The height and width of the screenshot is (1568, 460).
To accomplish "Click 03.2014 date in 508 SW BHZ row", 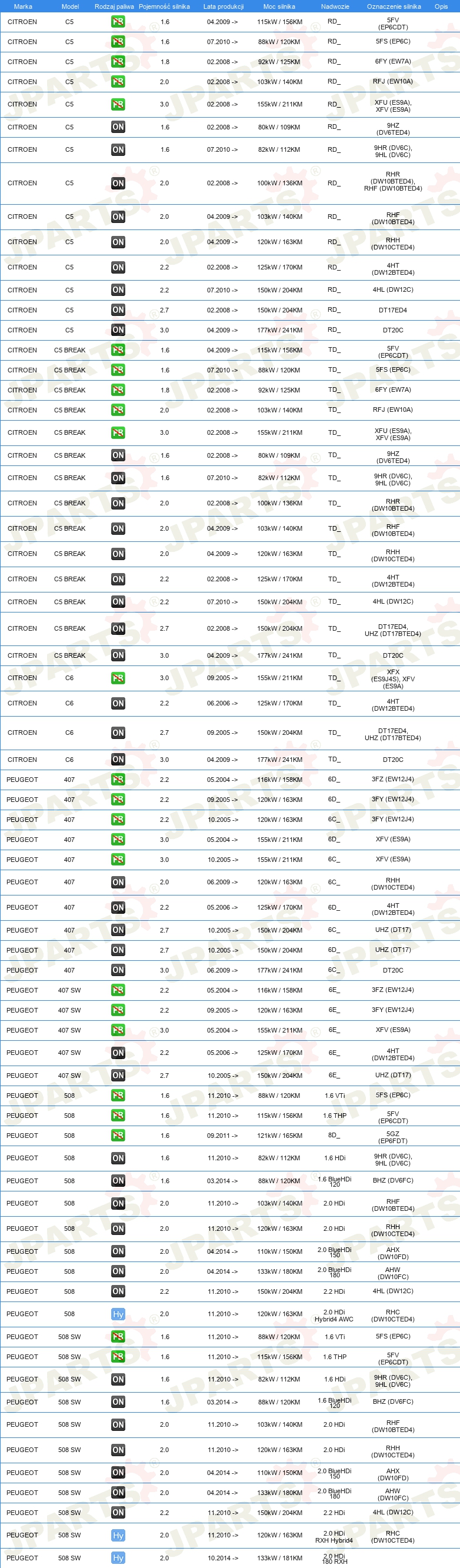I will pyautogui.click(x=223, y=1403).
